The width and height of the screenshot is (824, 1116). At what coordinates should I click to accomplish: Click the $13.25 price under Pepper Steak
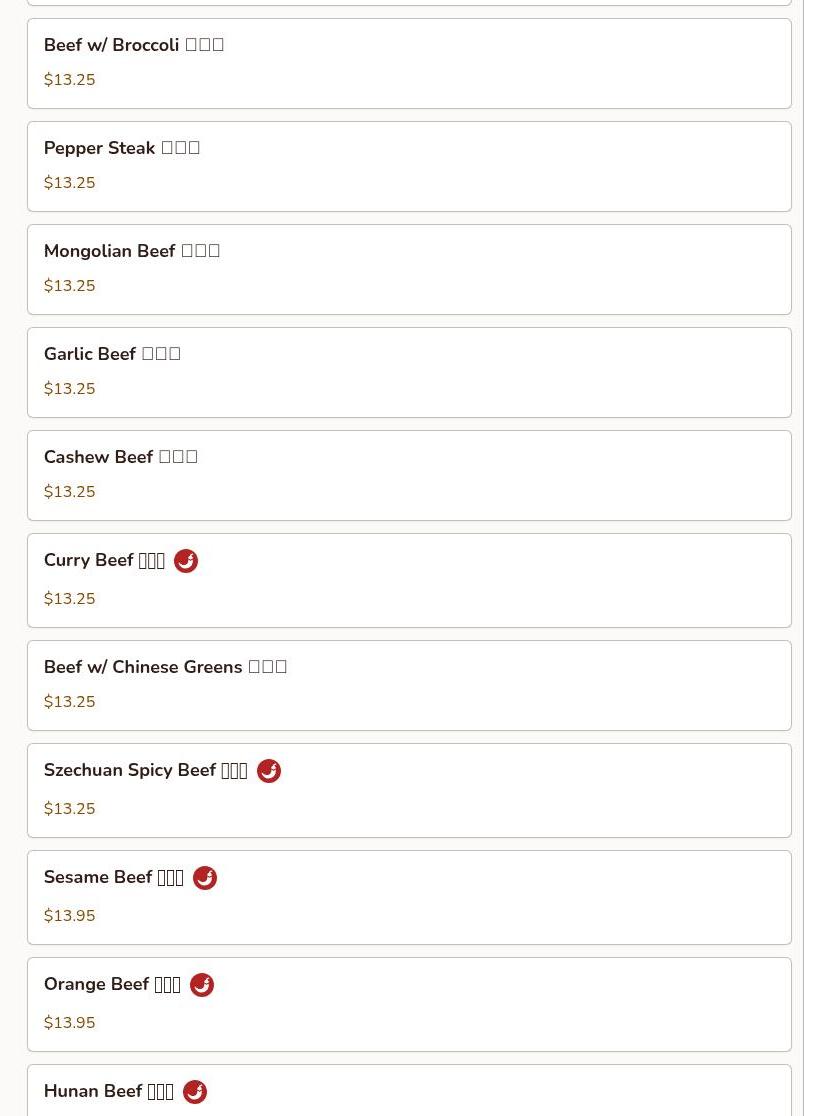(x=70, y=183)
